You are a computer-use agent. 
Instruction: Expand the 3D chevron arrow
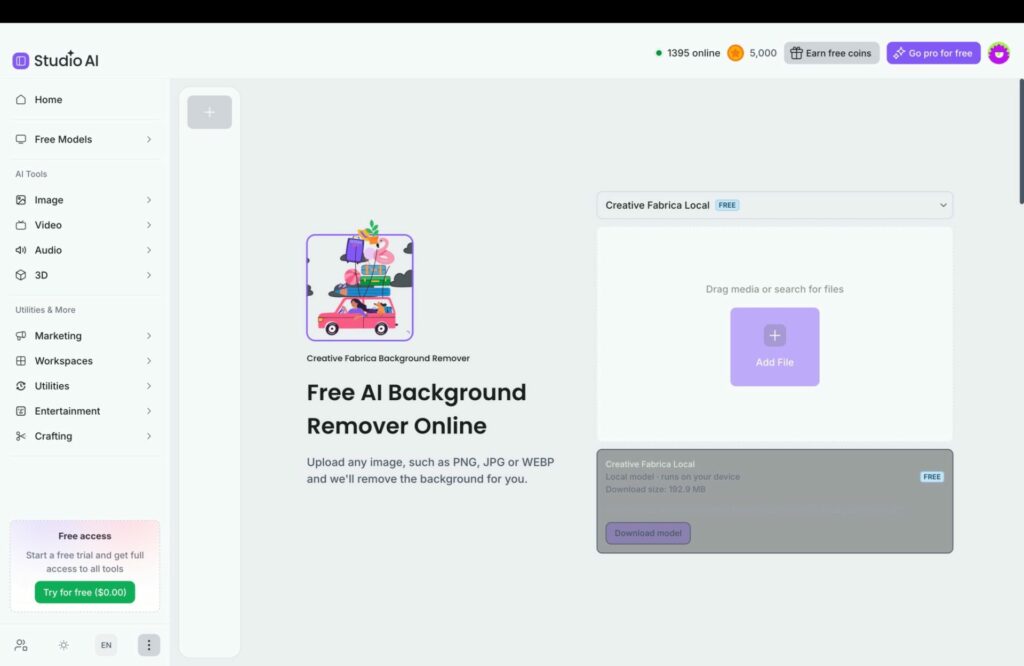(149, 275)
